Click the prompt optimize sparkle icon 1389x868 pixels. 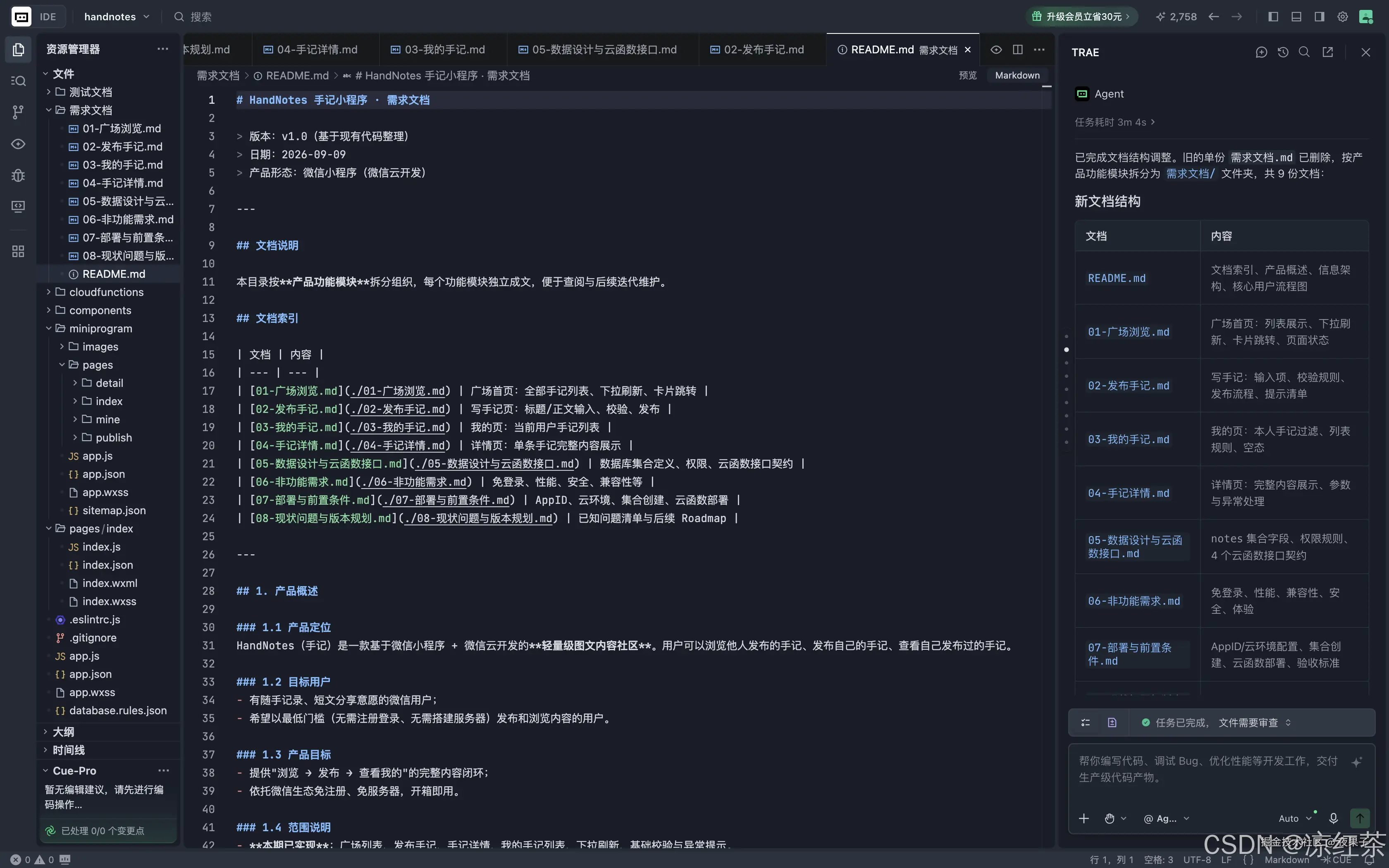(x=1357, y=762)
